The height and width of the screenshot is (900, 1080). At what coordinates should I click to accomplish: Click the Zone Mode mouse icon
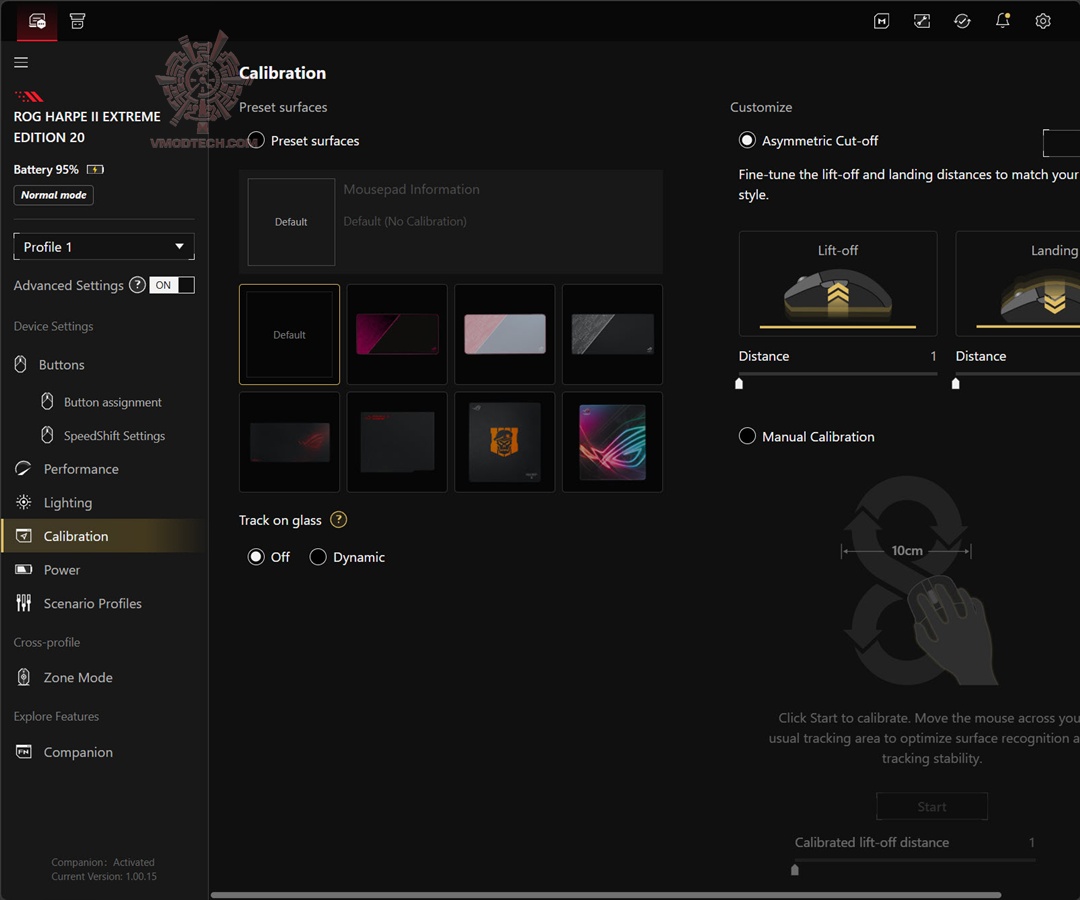coord(23,677)
